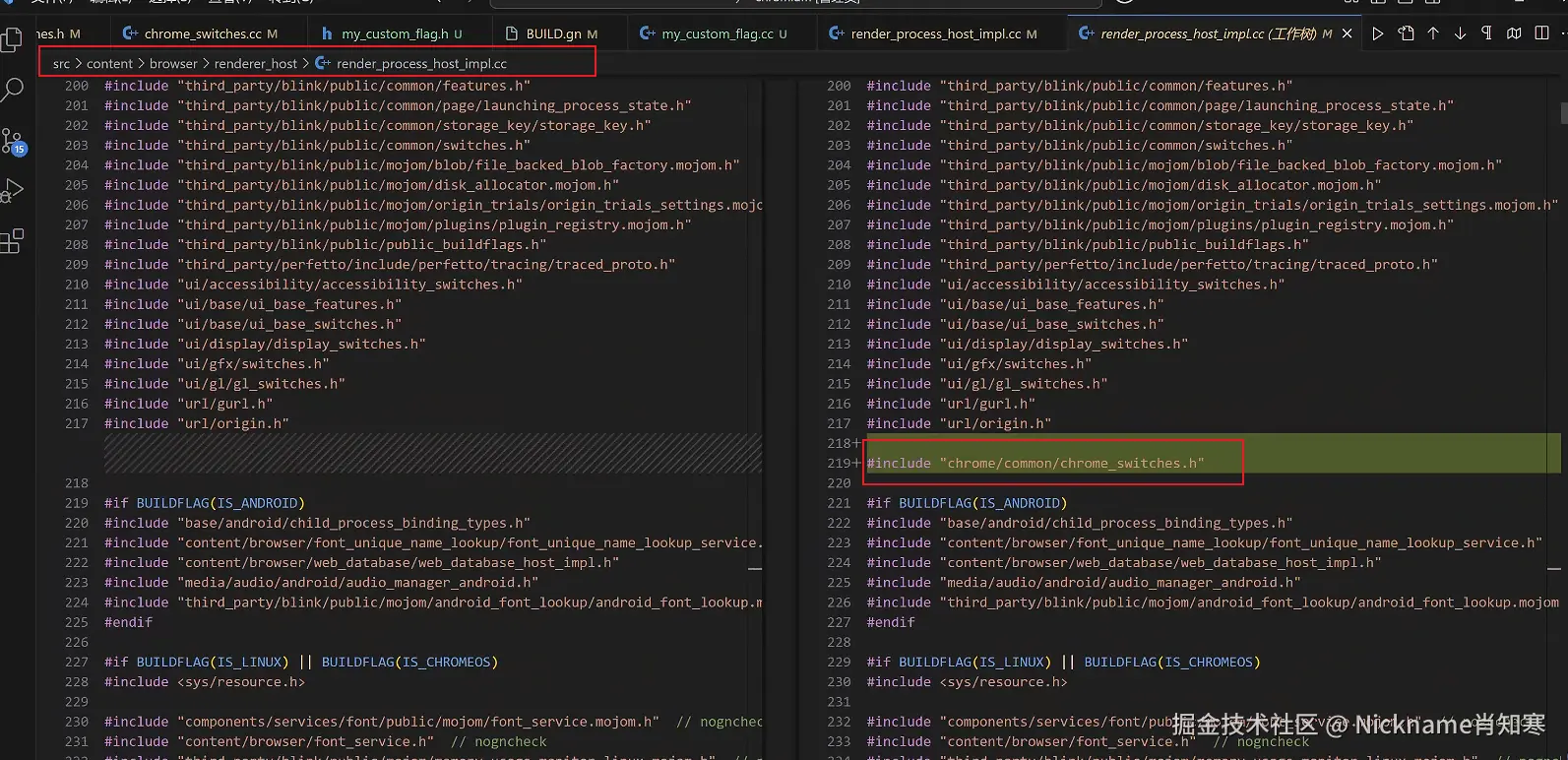The width and height of the screenshot is (1568, 760).
Task: Click child_process_binding_types.h include left pane
Action: click(x=317, y=523)
